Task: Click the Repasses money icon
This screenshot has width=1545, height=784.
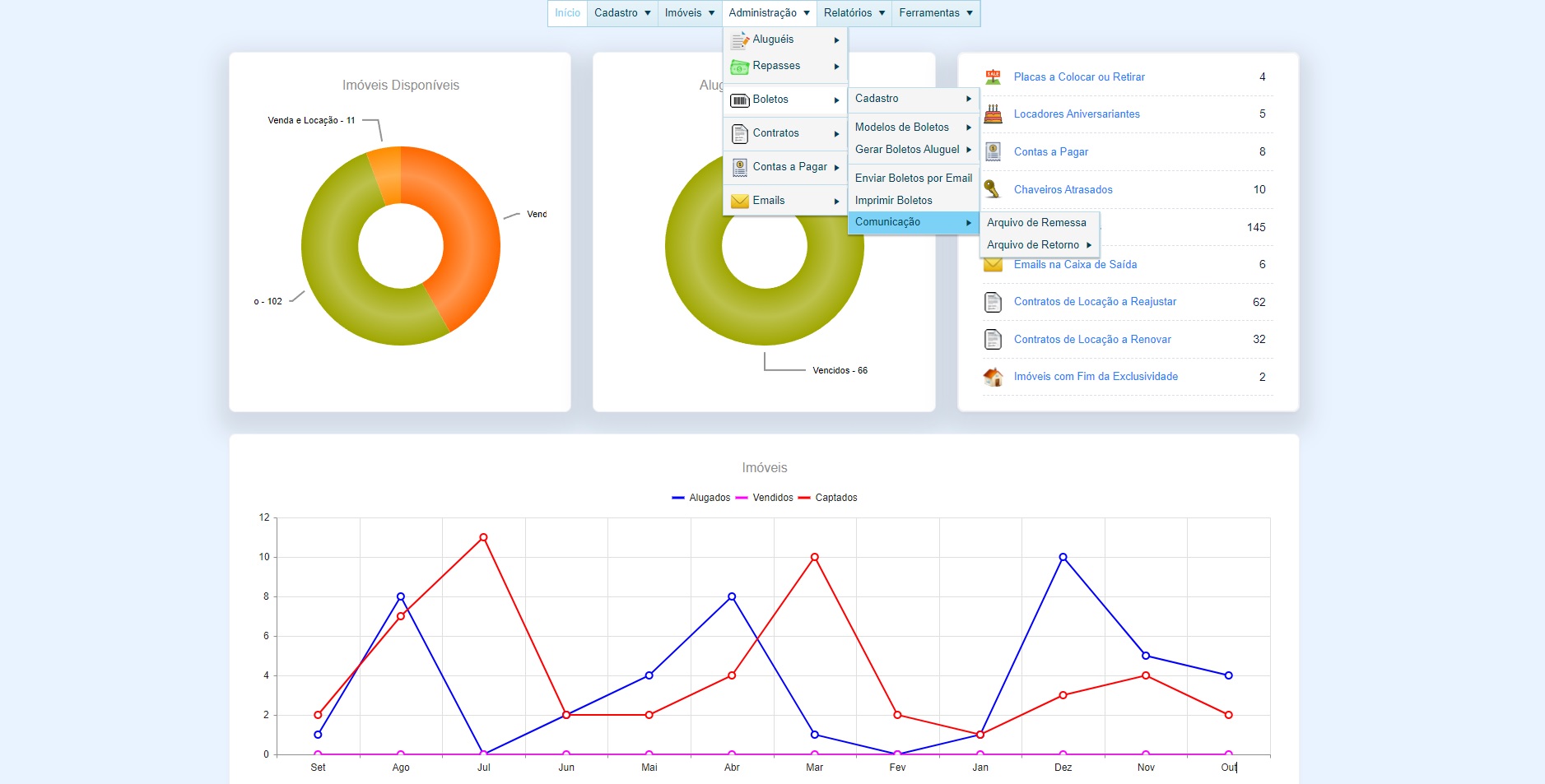Action: tap(740, 67)
